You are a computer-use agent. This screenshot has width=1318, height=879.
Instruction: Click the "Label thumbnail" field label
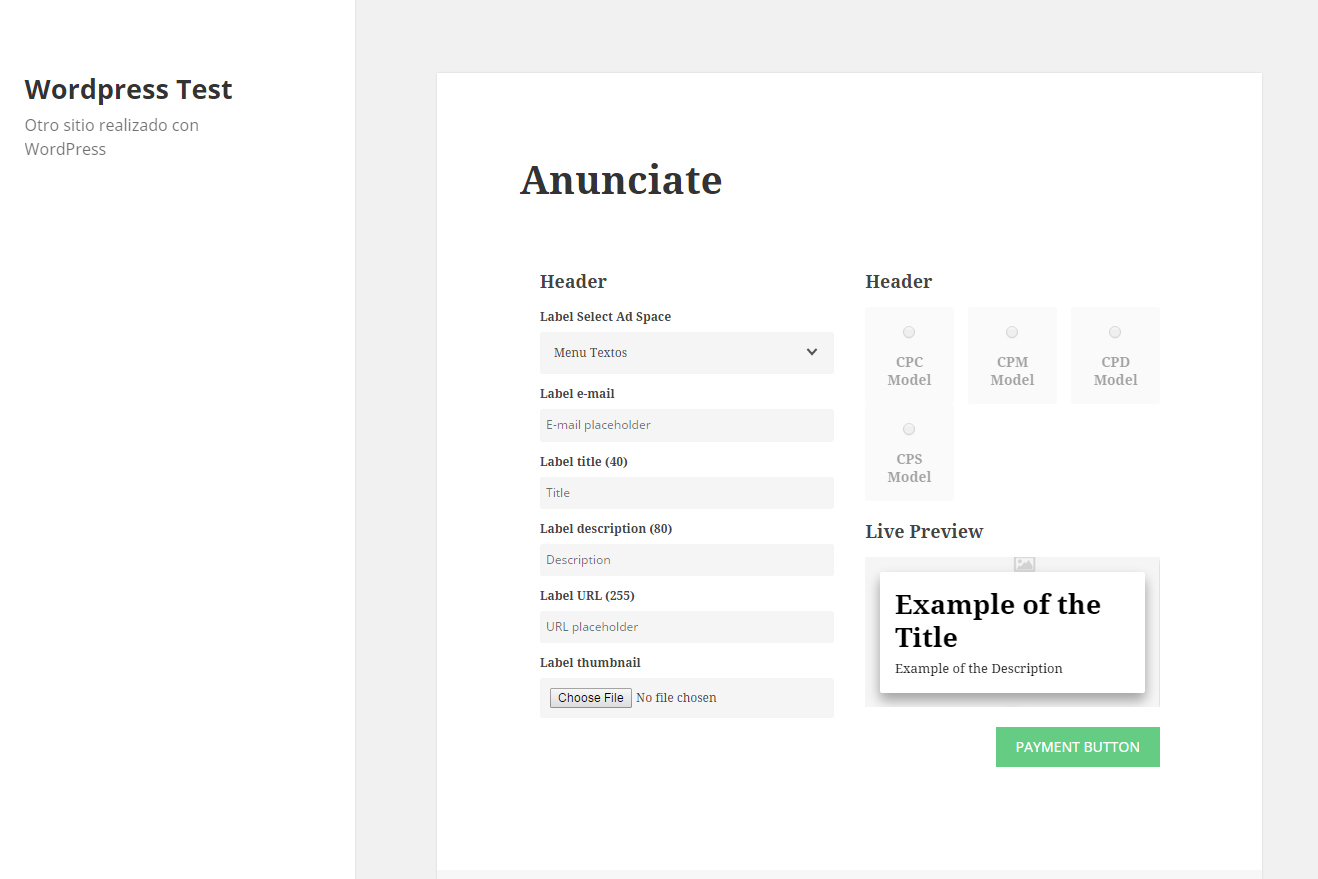point(590,663)
